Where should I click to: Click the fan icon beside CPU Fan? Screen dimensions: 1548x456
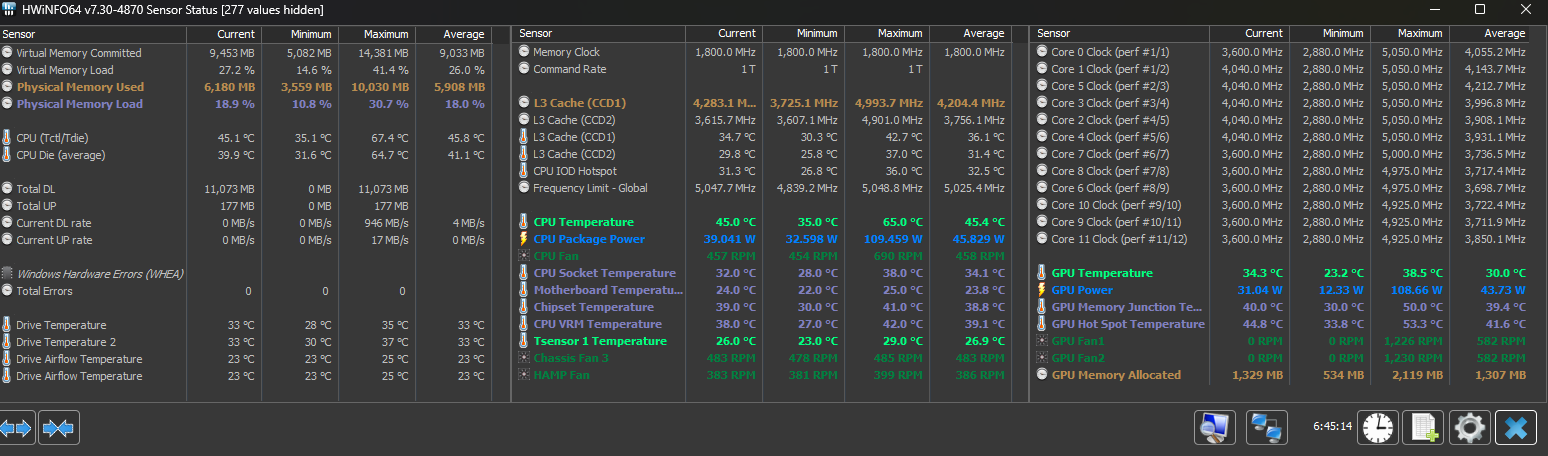[x=524, y=256]
